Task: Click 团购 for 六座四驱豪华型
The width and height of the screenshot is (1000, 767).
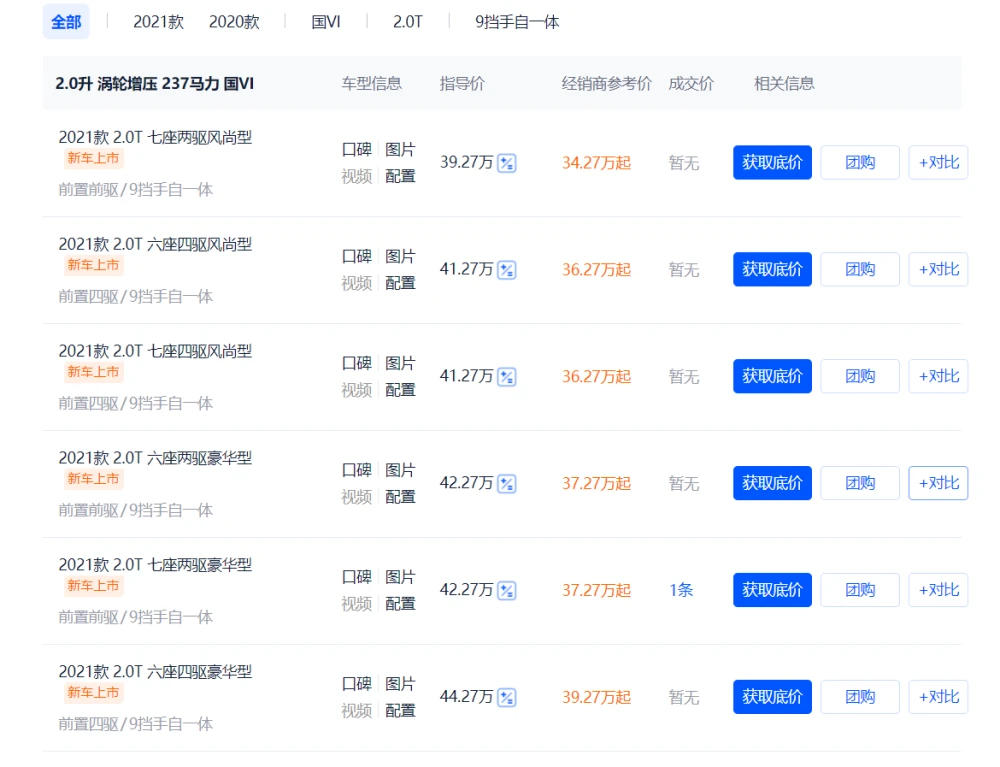Action: click(x=860, y=697)
